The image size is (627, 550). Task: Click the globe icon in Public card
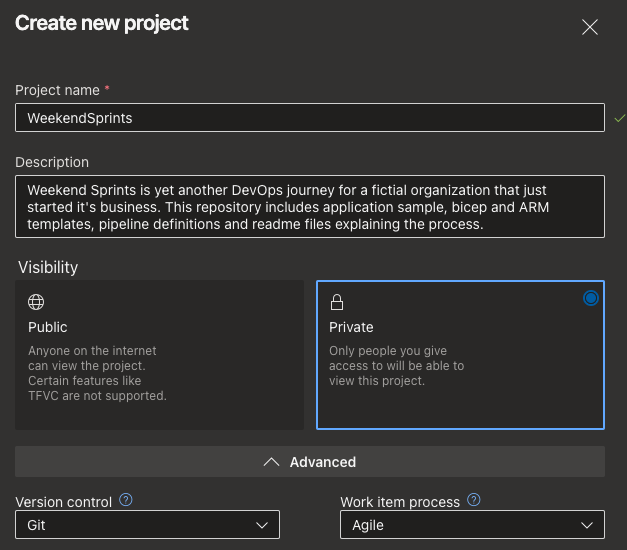click(36, 302)
